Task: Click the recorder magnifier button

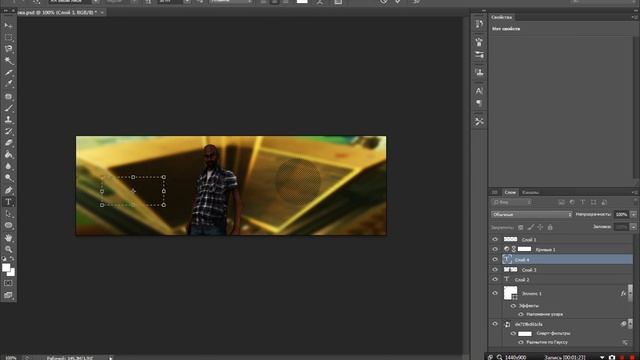Action: (499, 357)
